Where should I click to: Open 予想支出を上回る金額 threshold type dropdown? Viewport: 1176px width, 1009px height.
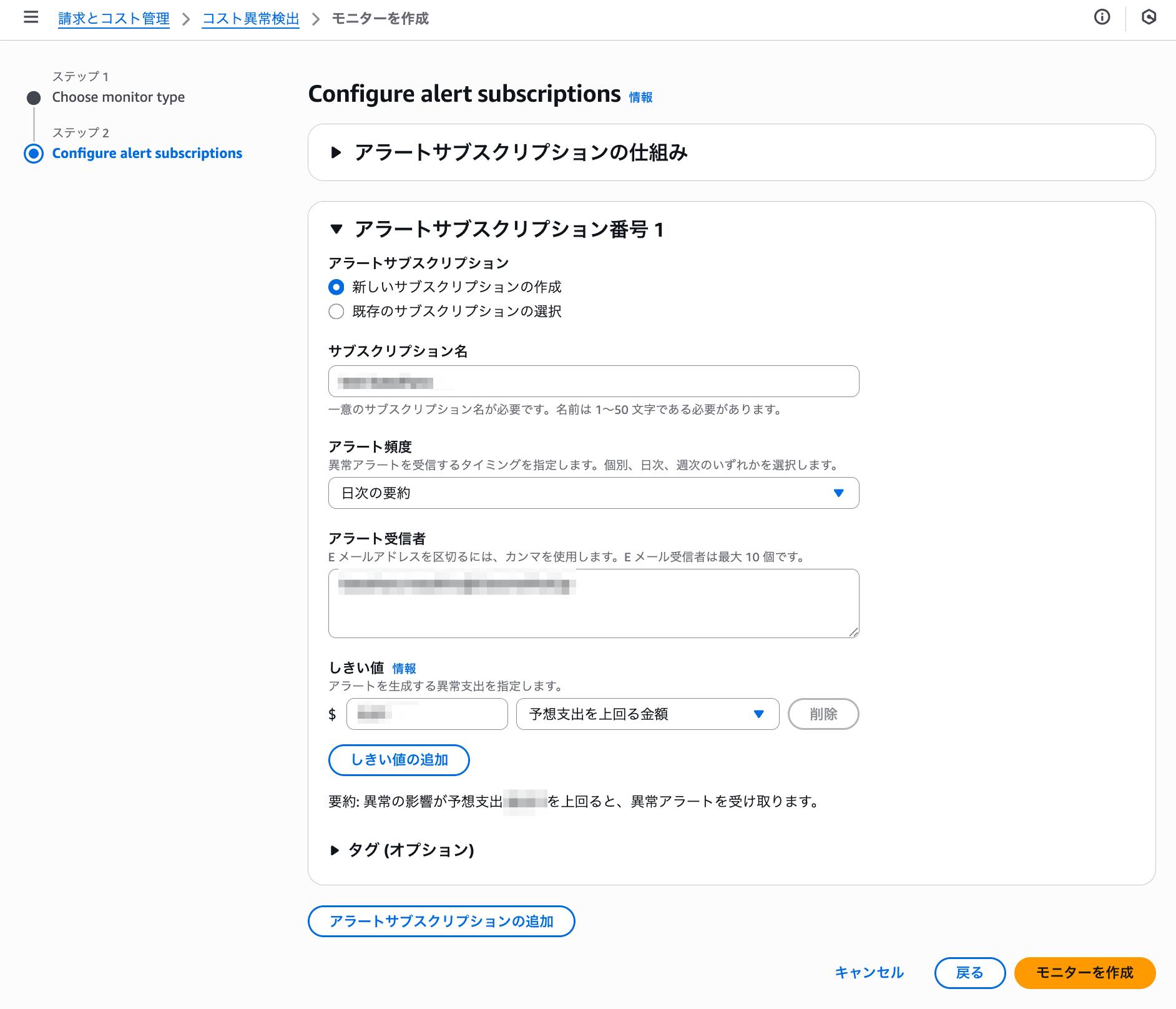(647, 714)
